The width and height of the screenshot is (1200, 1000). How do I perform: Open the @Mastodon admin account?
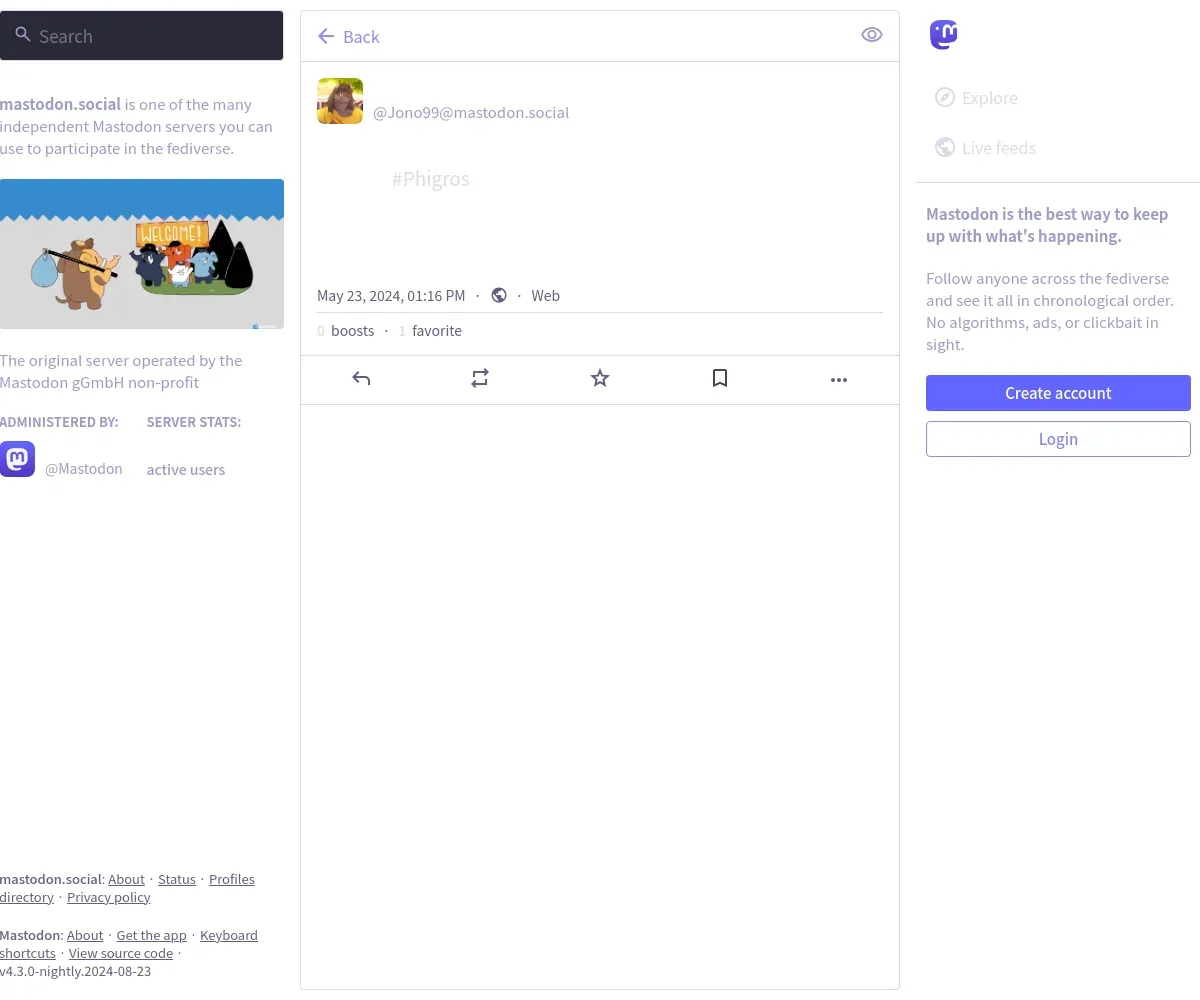click(x=84, y=469)
